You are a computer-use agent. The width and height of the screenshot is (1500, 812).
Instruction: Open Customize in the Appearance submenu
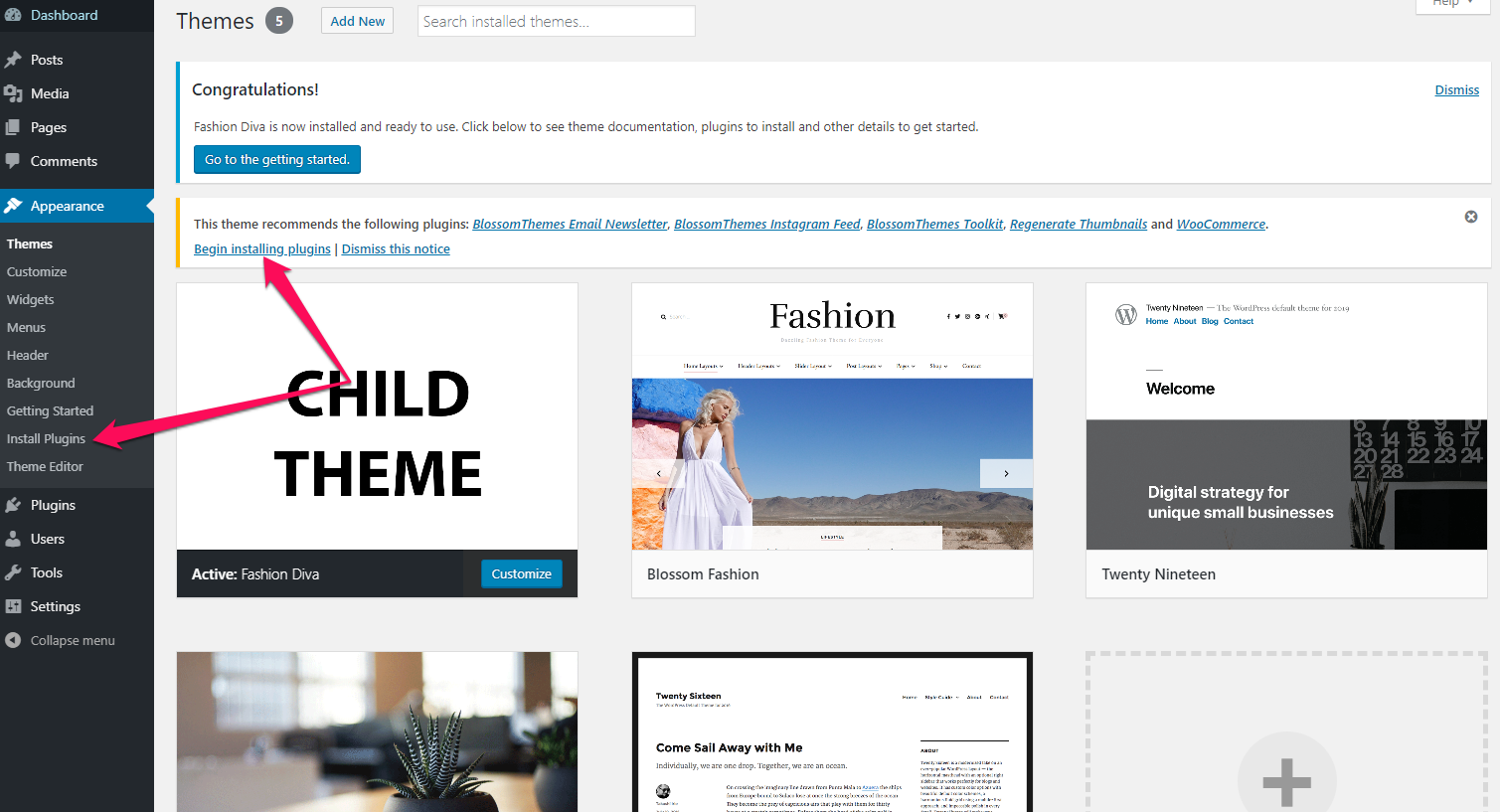pyautogui.click(x=37, y=271)
